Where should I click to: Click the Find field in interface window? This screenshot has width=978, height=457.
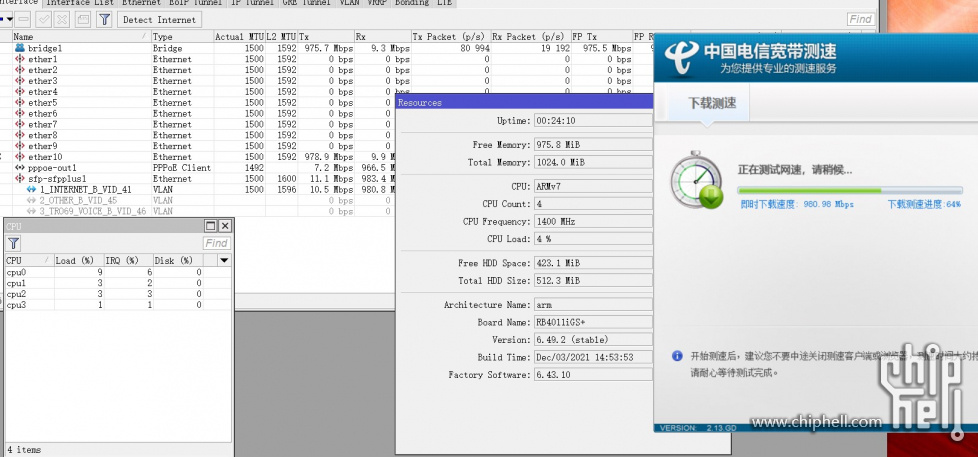[860, 19]
